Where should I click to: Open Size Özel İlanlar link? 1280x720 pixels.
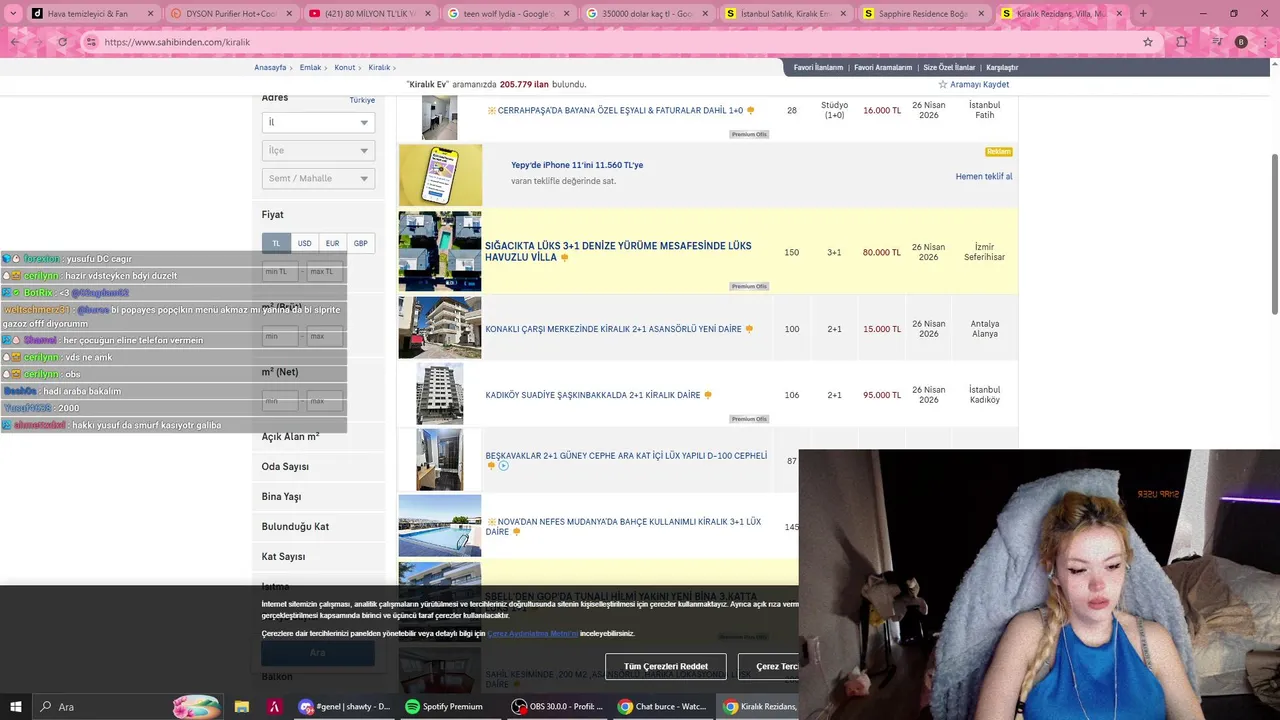[949, 67]
